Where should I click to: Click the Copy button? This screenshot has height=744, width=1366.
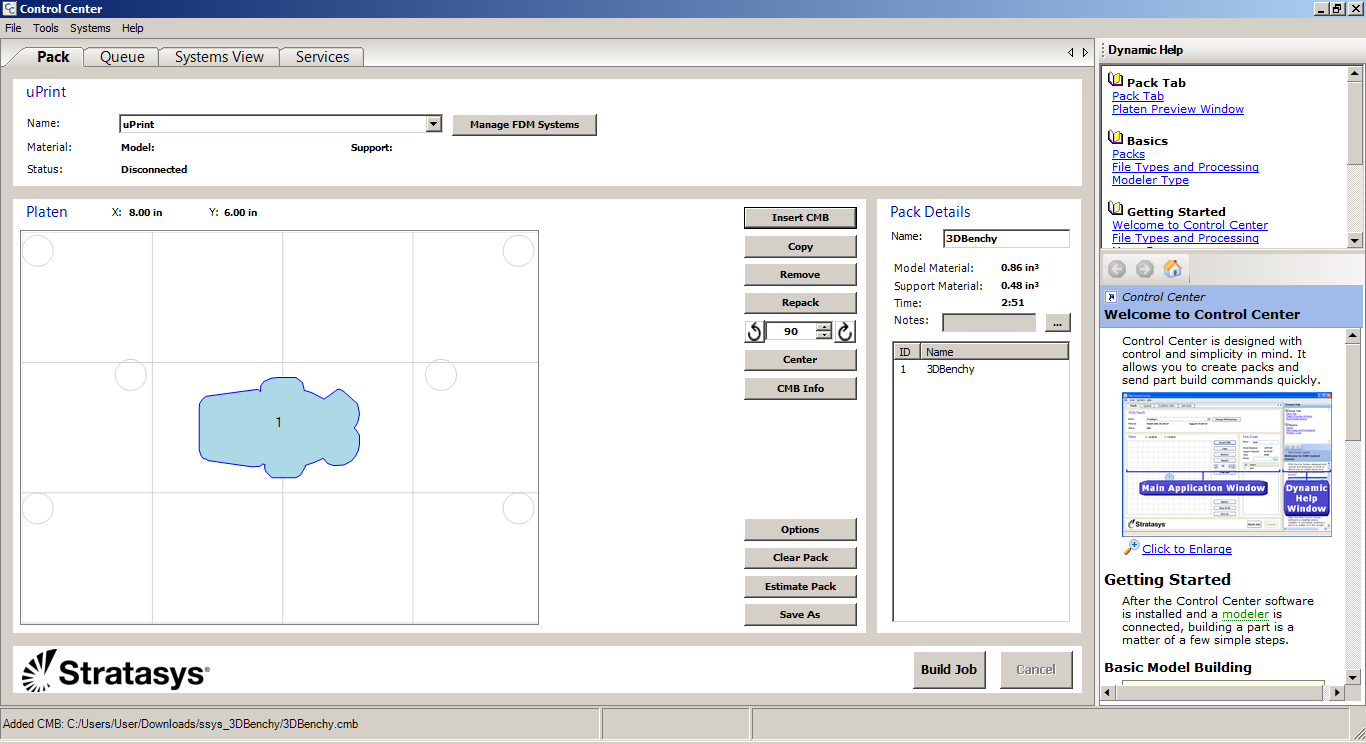point(800,246)
